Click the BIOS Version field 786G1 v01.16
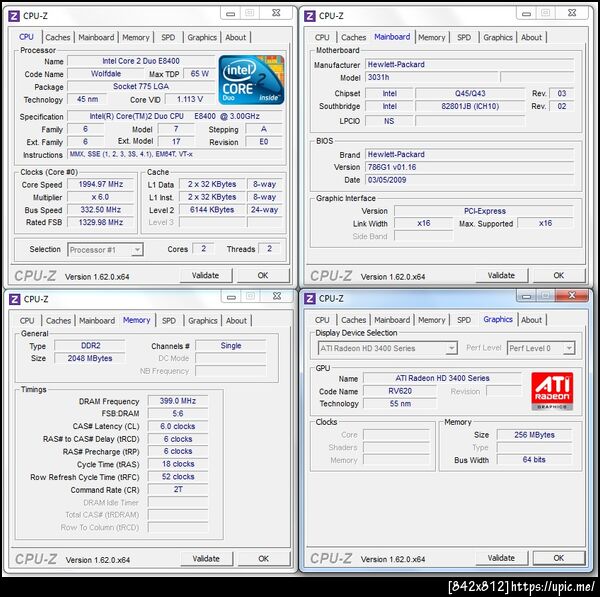Viewport: 600px width, 597px height. (x=469, y=167)
